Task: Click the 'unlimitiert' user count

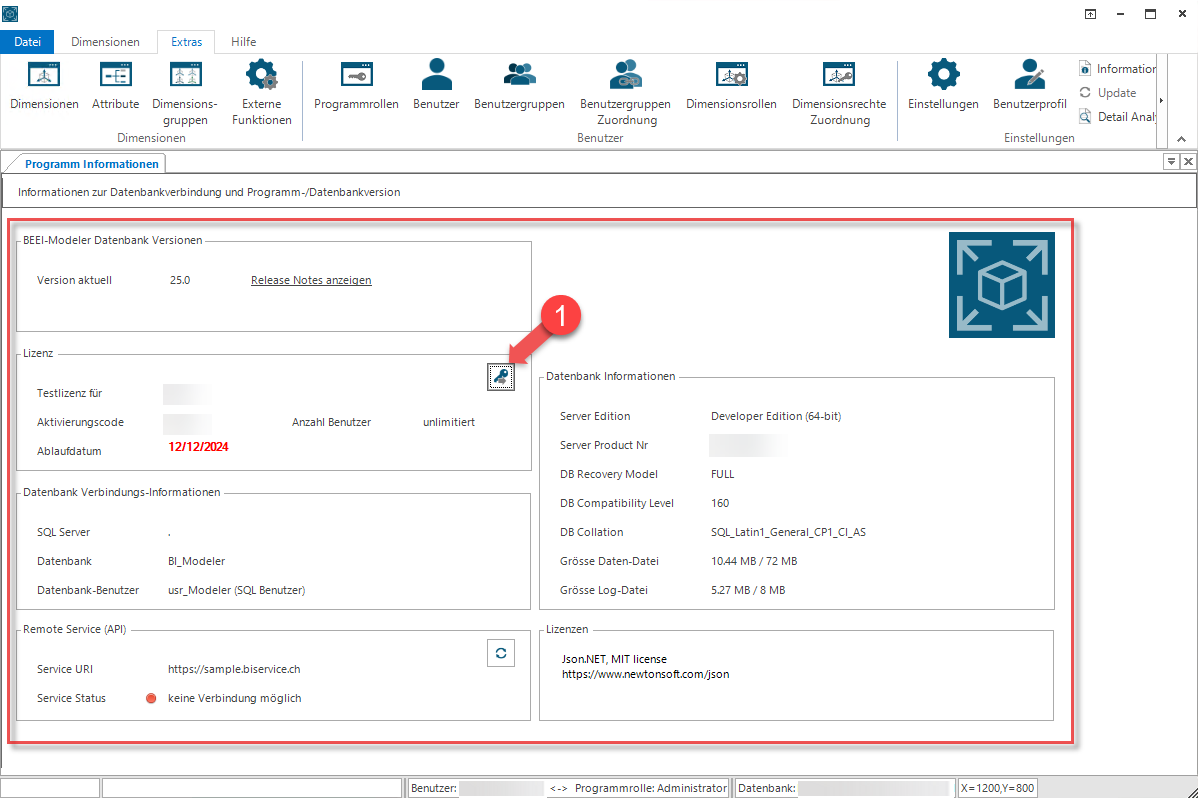Action: pyautogui.click(x=448, y=422)
